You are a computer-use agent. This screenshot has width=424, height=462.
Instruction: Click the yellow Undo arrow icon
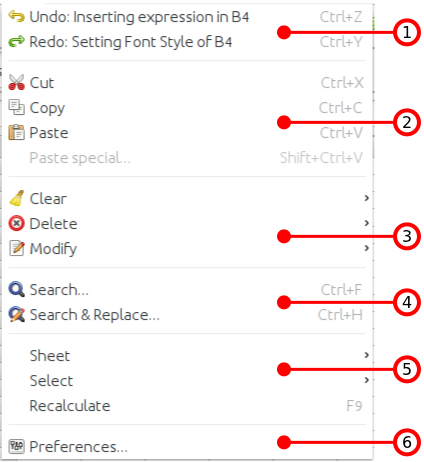tap(16, 16)
